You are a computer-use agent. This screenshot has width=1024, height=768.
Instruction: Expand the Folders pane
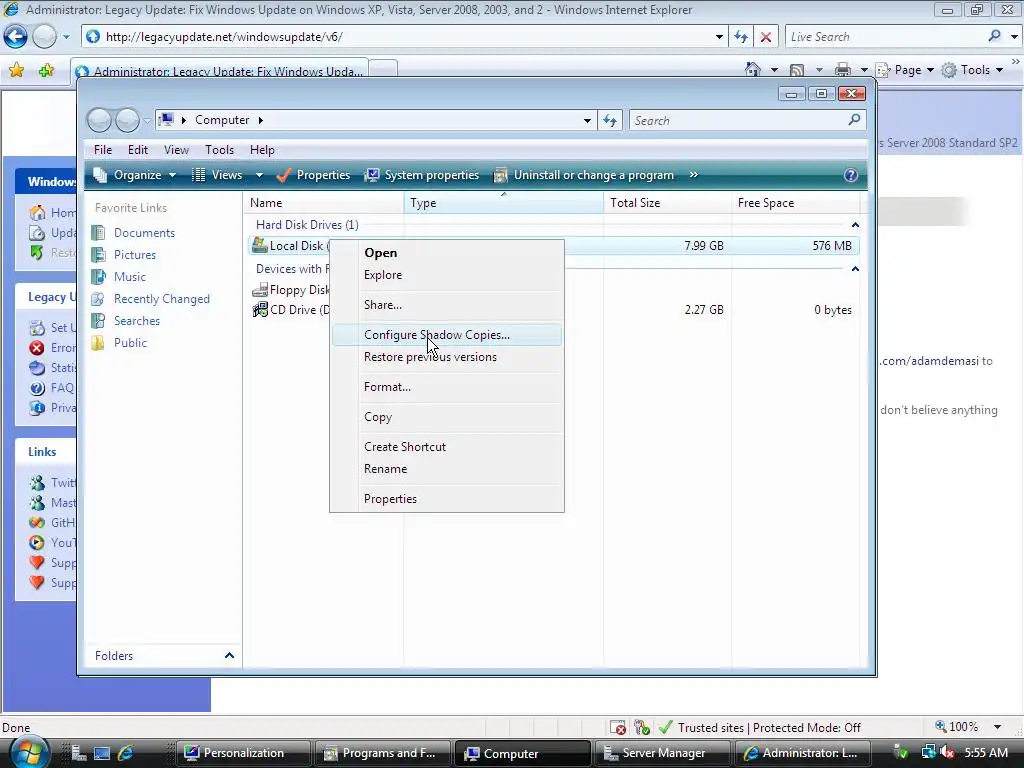click(229, 655)
